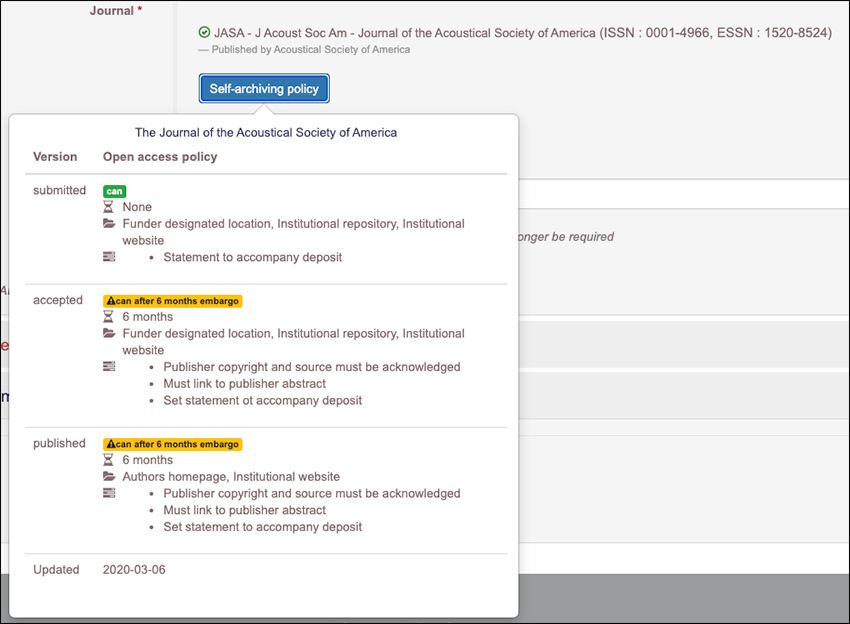This screenshot has height=624, width=850.
Task: Click the folder icon in accepted row
Action: (x=109, y=333)
